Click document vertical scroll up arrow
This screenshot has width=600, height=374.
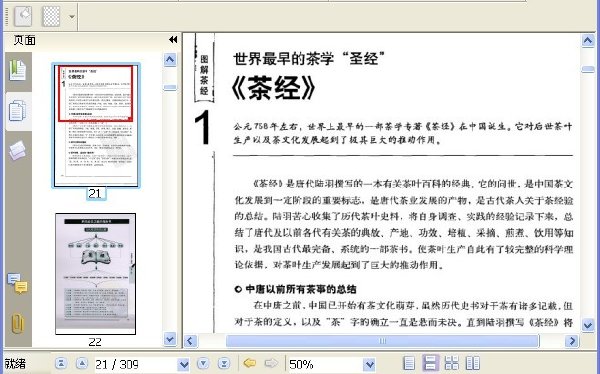coord(588,41)
